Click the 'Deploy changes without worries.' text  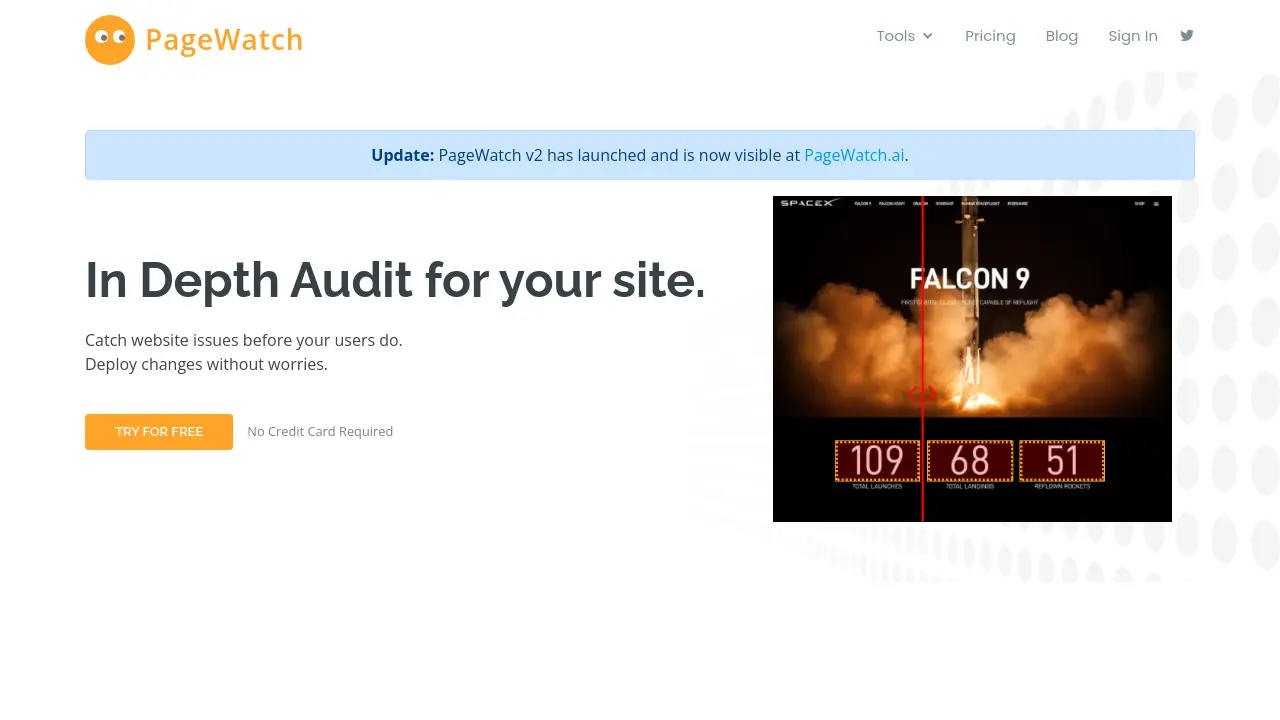pos(206,364)
